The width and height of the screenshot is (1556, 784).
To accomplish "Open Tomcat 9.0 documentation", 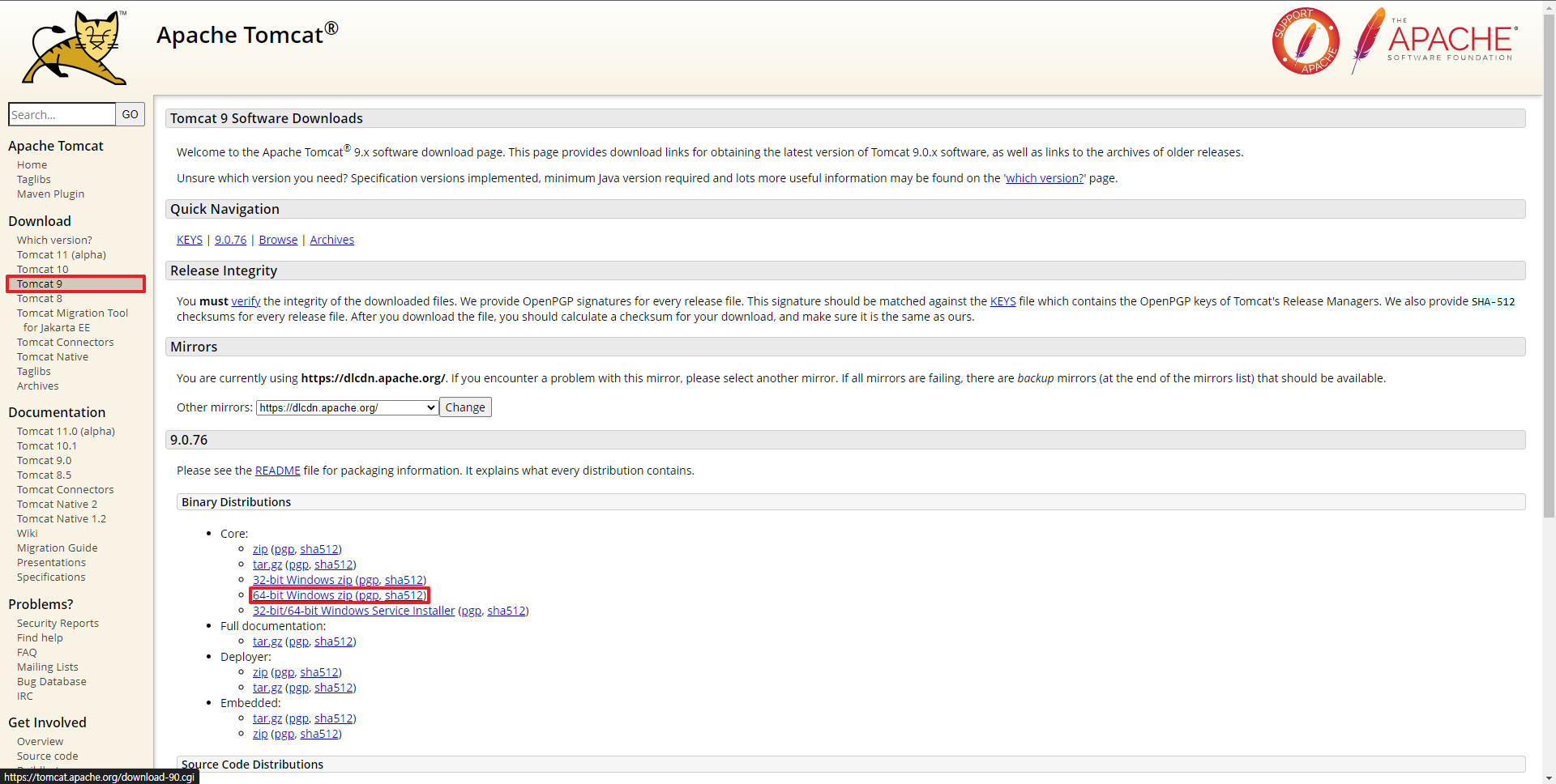I will 44,460.
